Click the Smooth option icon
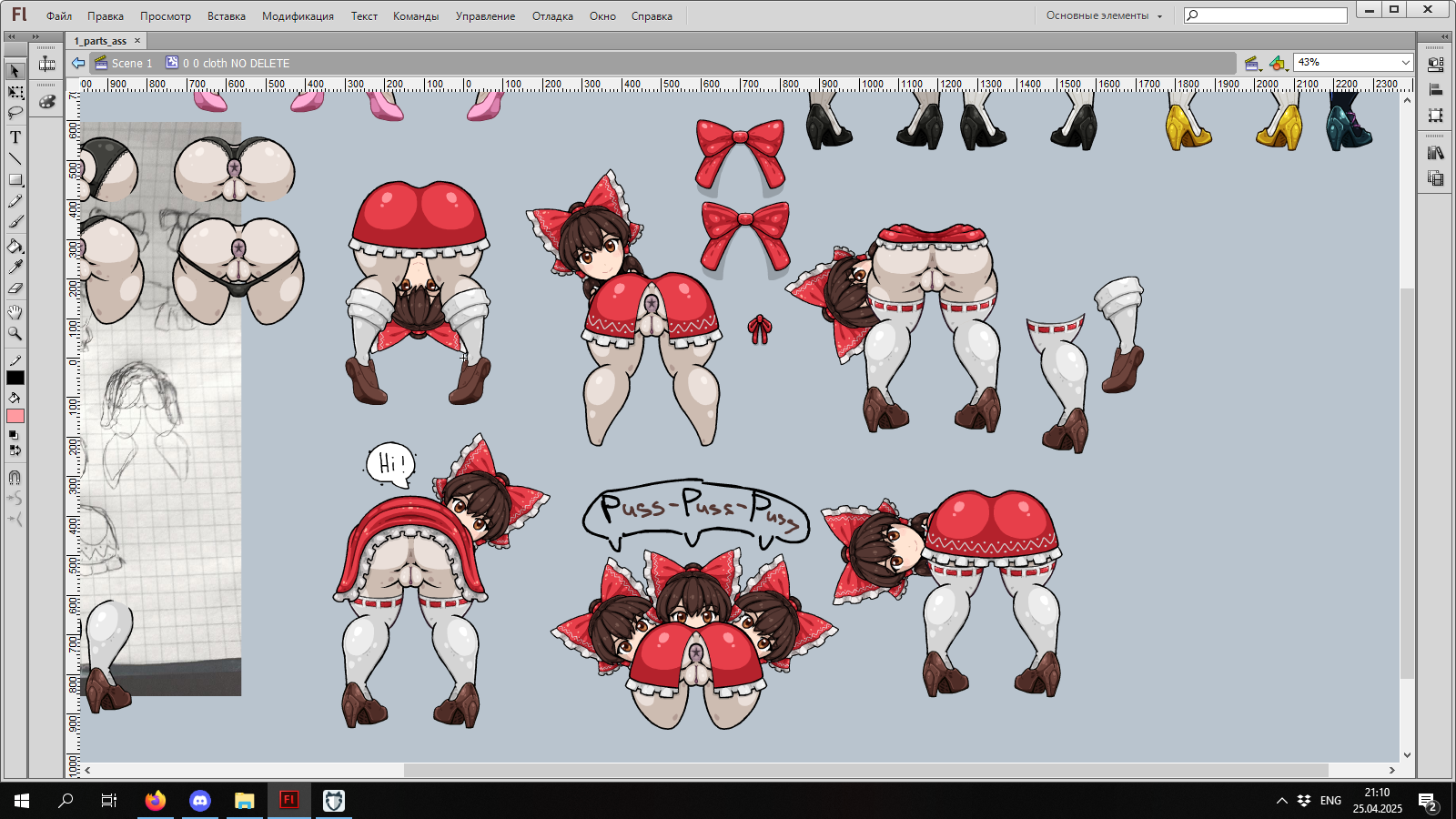The height and width of the screenshot is (819, 1456). 15,498
